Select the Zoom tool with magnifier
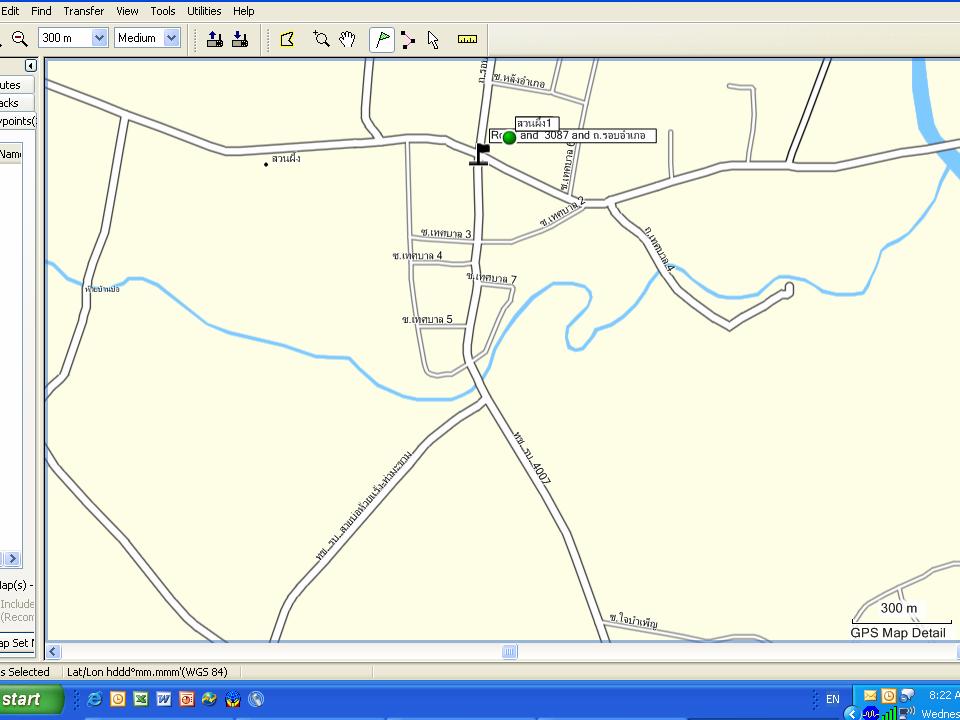This screenshot has width=960, height=720. [x=321, y=39]
